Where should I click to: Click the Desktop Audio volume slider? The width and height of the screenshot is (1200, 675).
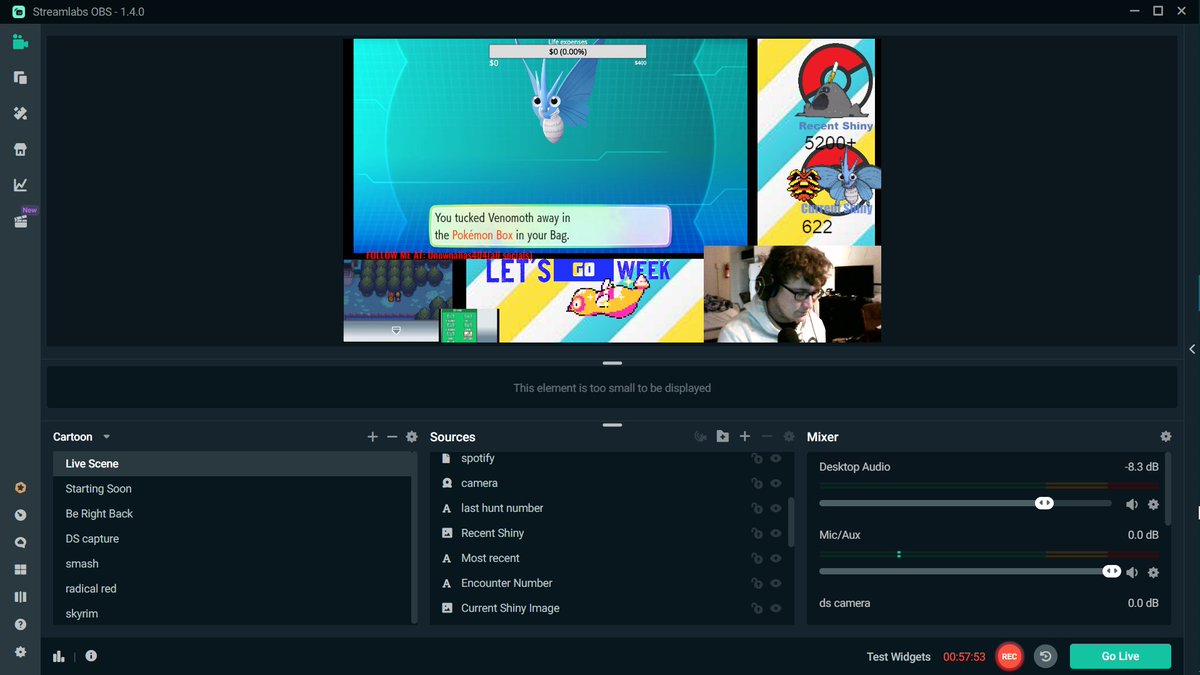point(965,503)
